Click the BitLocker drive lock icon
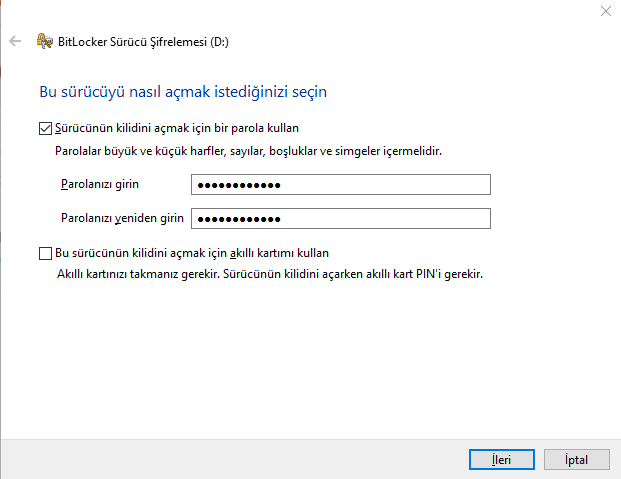 (44, 41)
